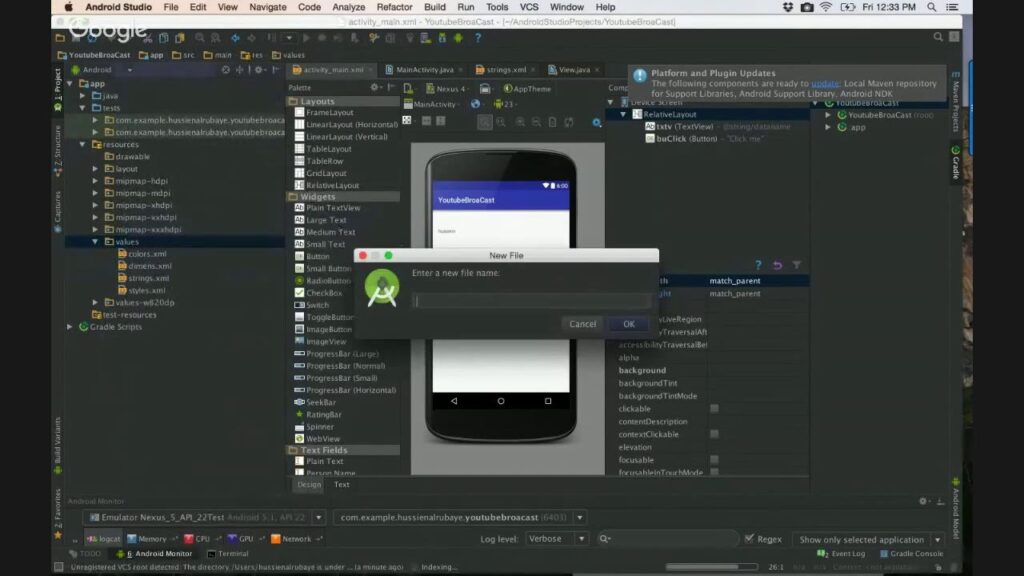Open the Emulator Nexus_5_API_22Test device dropdown
1024x576 pixels.
tap(205, 517)
